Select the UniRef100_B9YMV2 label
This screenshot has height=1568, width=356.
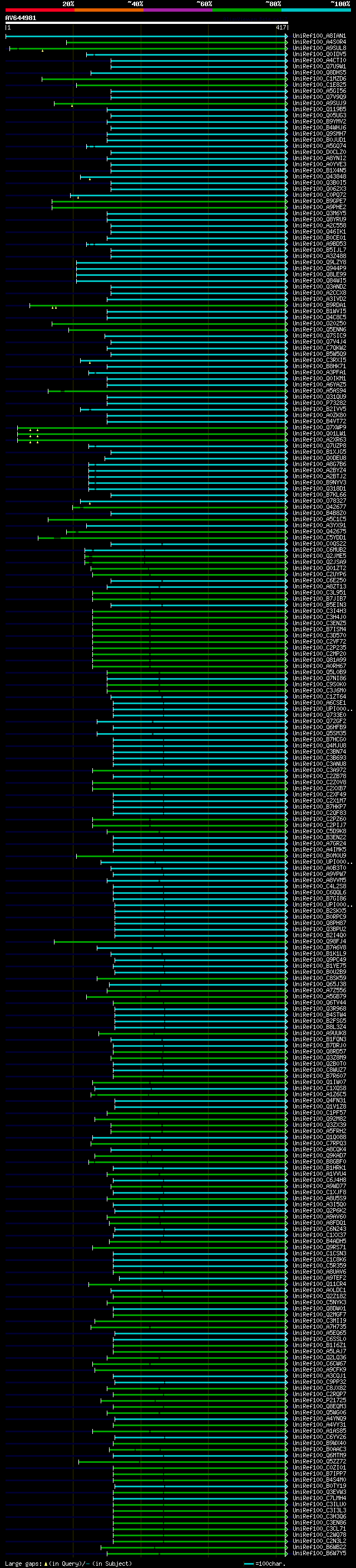[x=319, y=122]
